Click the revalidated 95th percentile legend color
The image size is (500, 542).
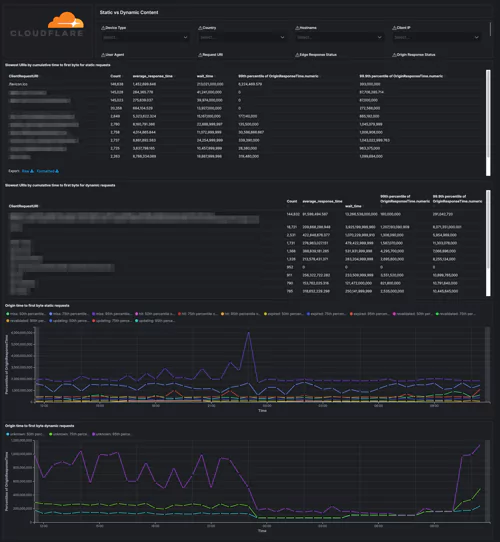coord(8,321)
